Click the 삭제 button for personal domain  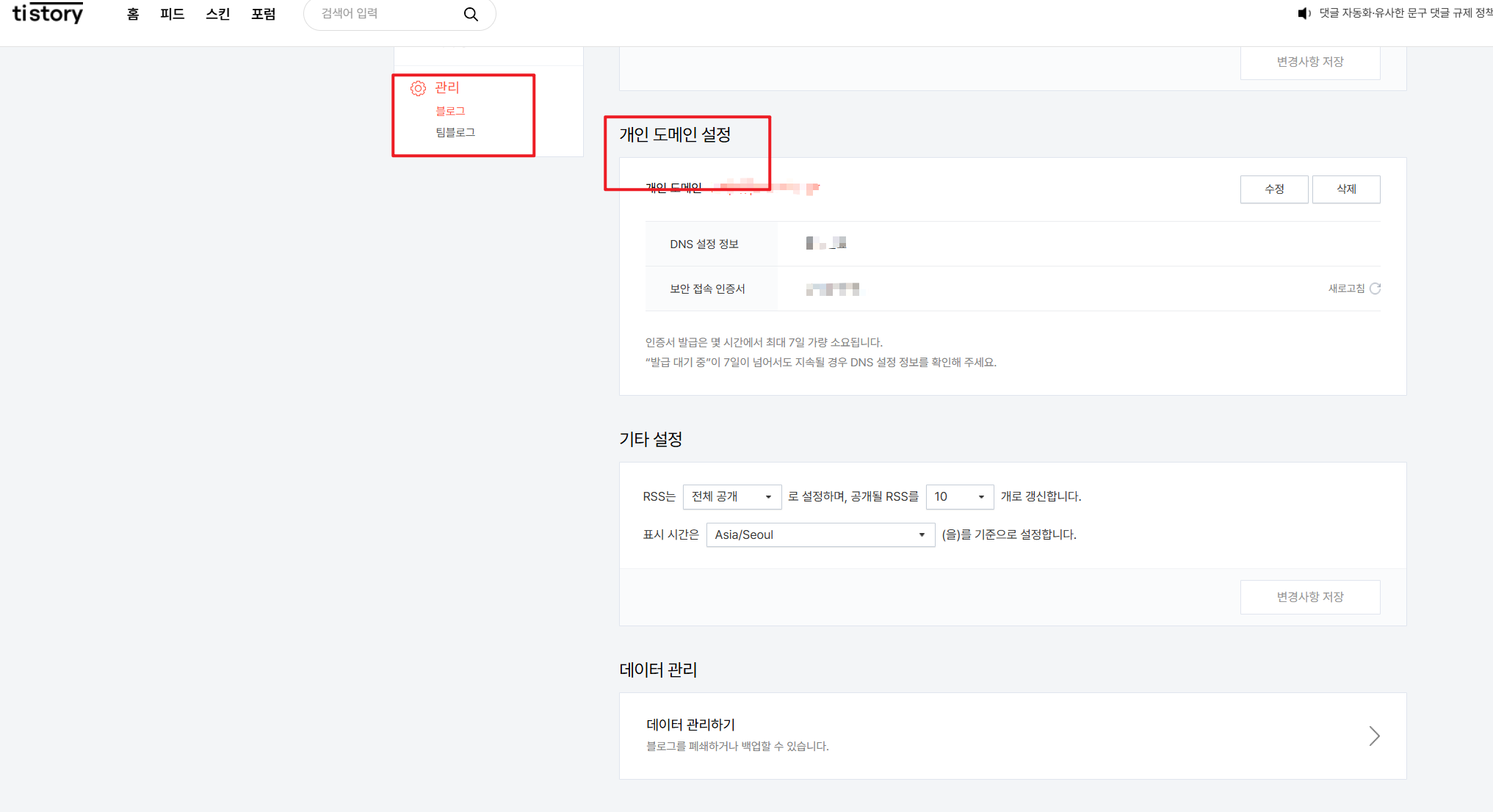coord(1345,189)
